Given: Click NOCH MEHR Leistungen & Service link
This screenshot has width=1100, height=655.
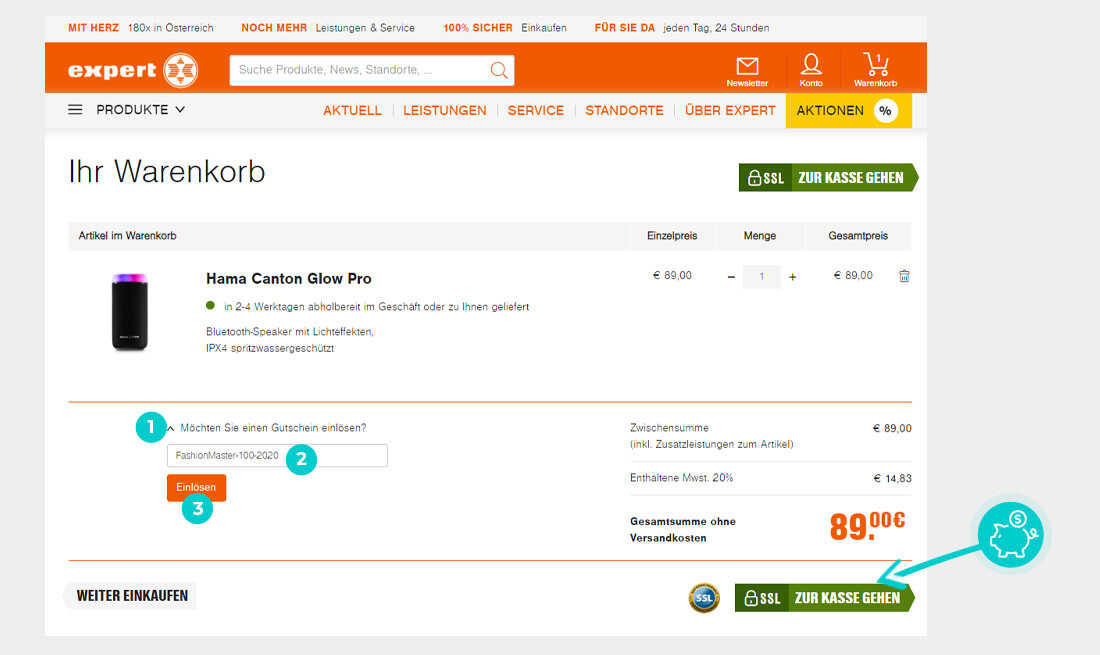Looking at the screenshot, I should click(x=328, y=28).
